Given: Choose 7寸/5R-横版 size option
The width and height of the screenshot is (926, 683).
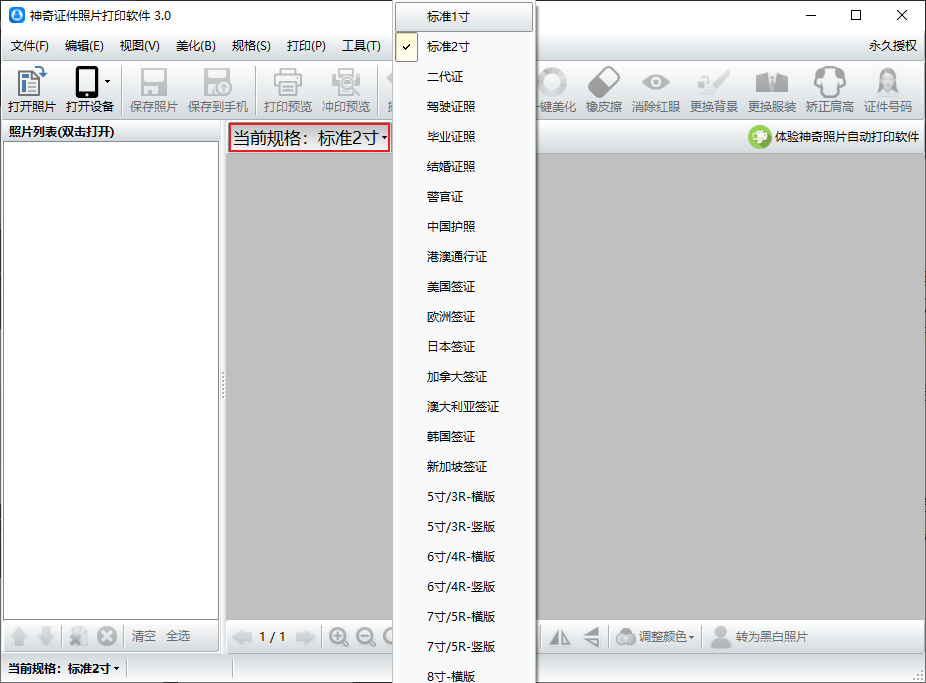Looking at the screenshot, I should click(x=464, y=617).
